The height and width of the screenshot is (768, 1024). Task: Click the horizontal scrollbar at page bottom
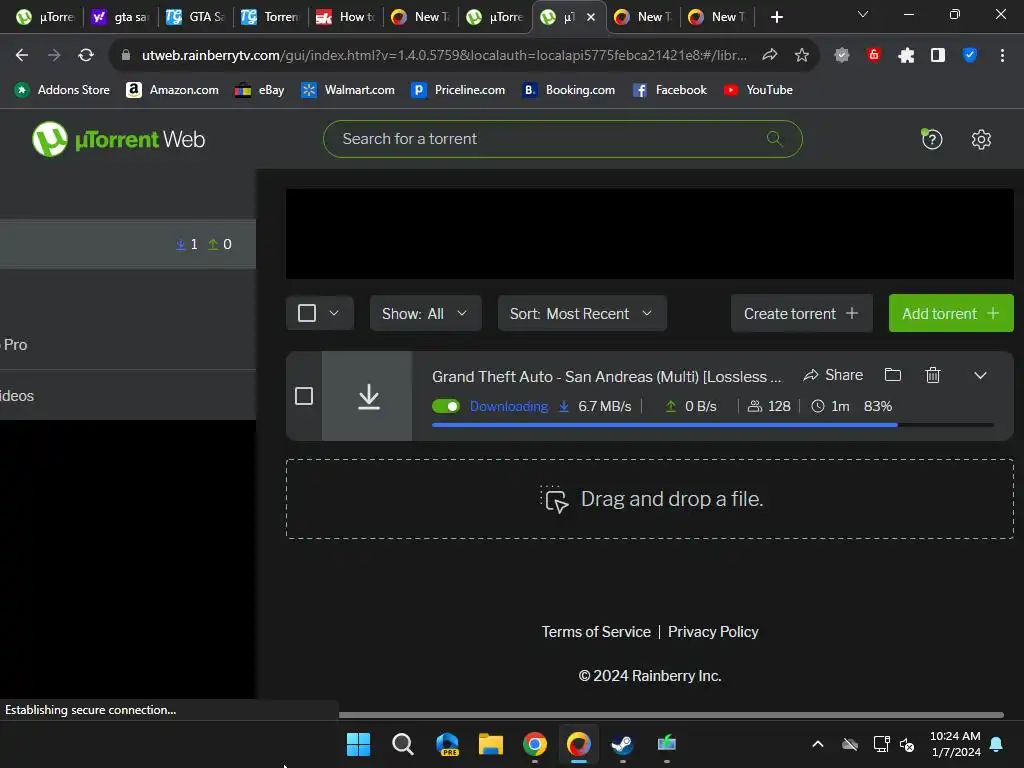click(x=671, y=715)
